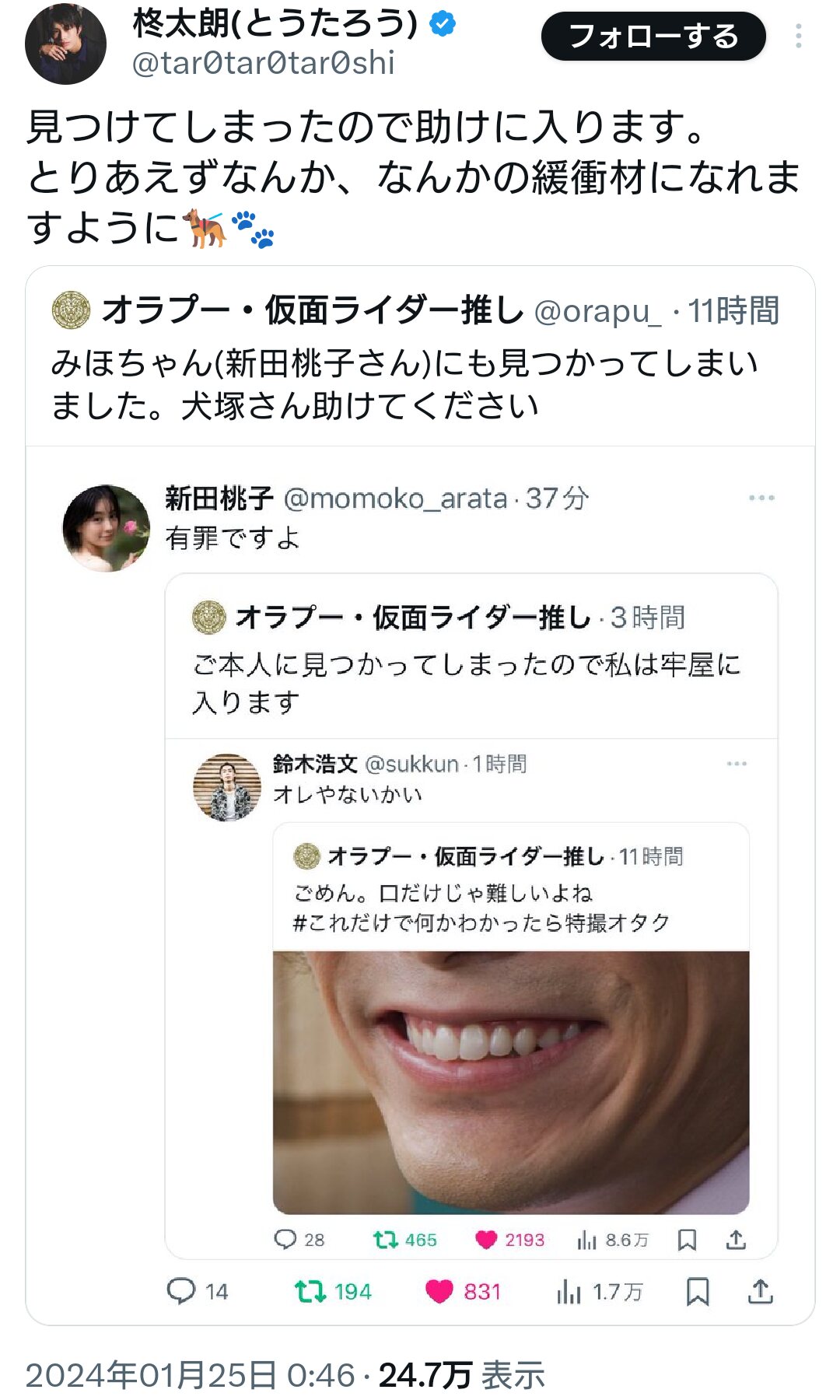
Task: Open 鈴木浩文's profile avatar
Action: 227,787
